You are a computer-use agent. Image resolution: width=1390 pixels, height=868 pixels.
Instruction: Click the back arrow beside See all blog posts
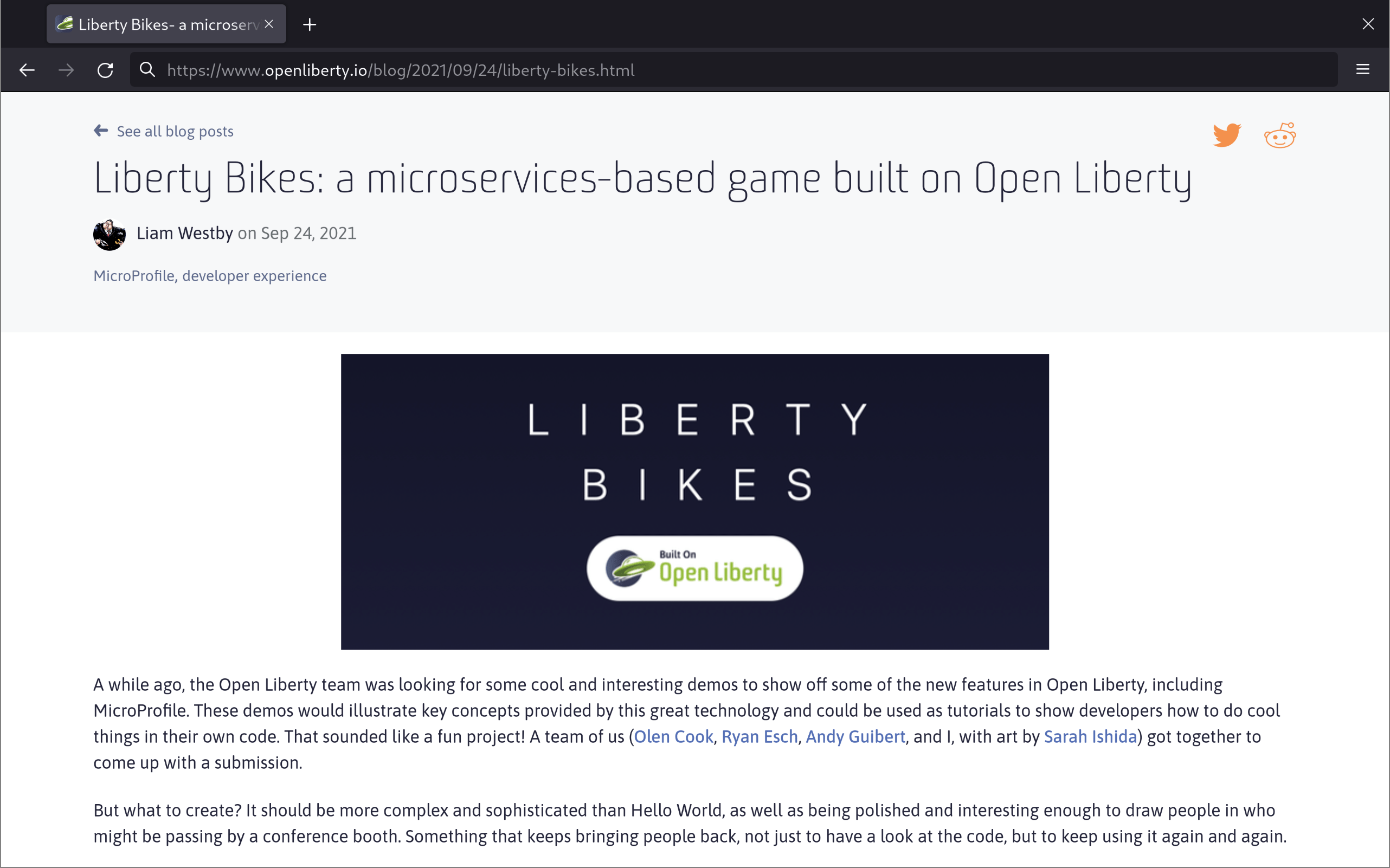pos(100,131)
